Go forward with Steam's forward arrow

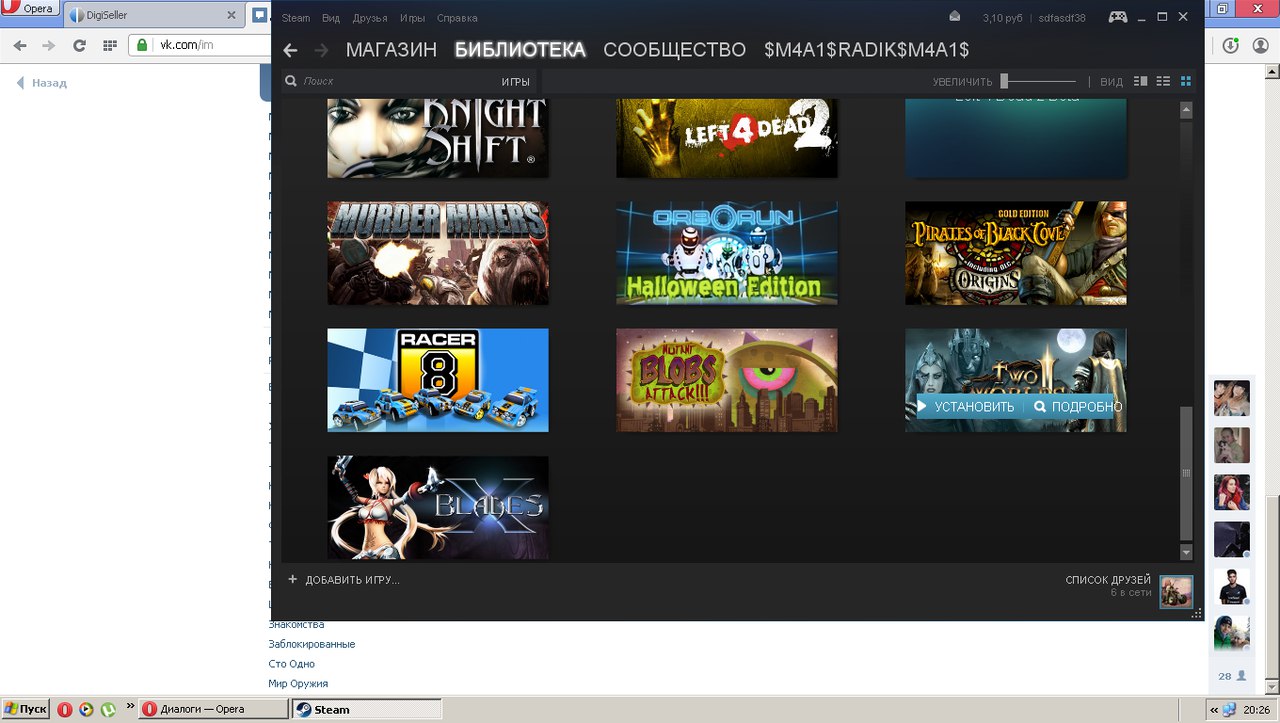[x=321, y=50]
